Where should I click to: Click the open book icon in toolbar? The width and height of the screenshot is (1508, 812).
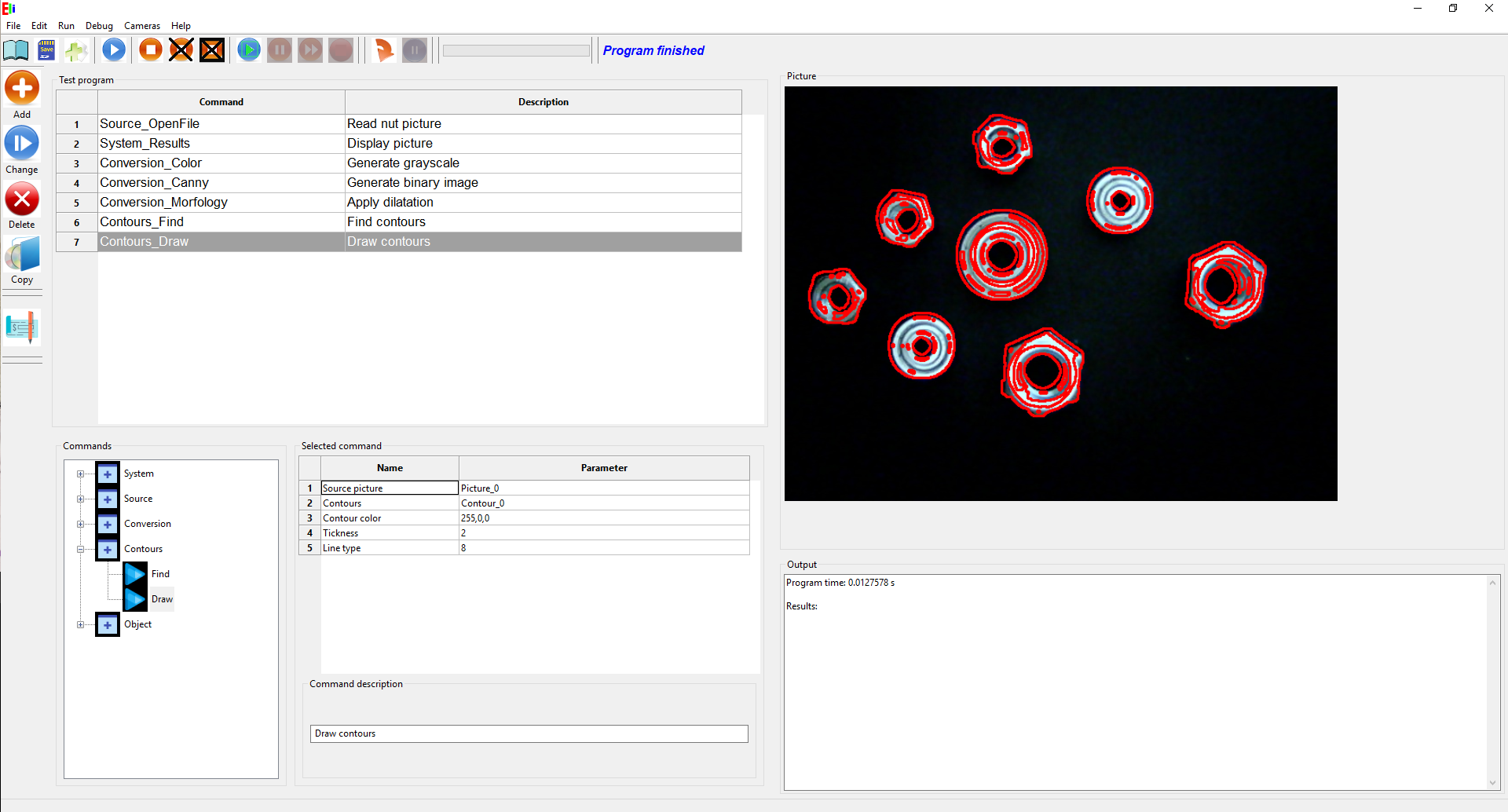16,50
